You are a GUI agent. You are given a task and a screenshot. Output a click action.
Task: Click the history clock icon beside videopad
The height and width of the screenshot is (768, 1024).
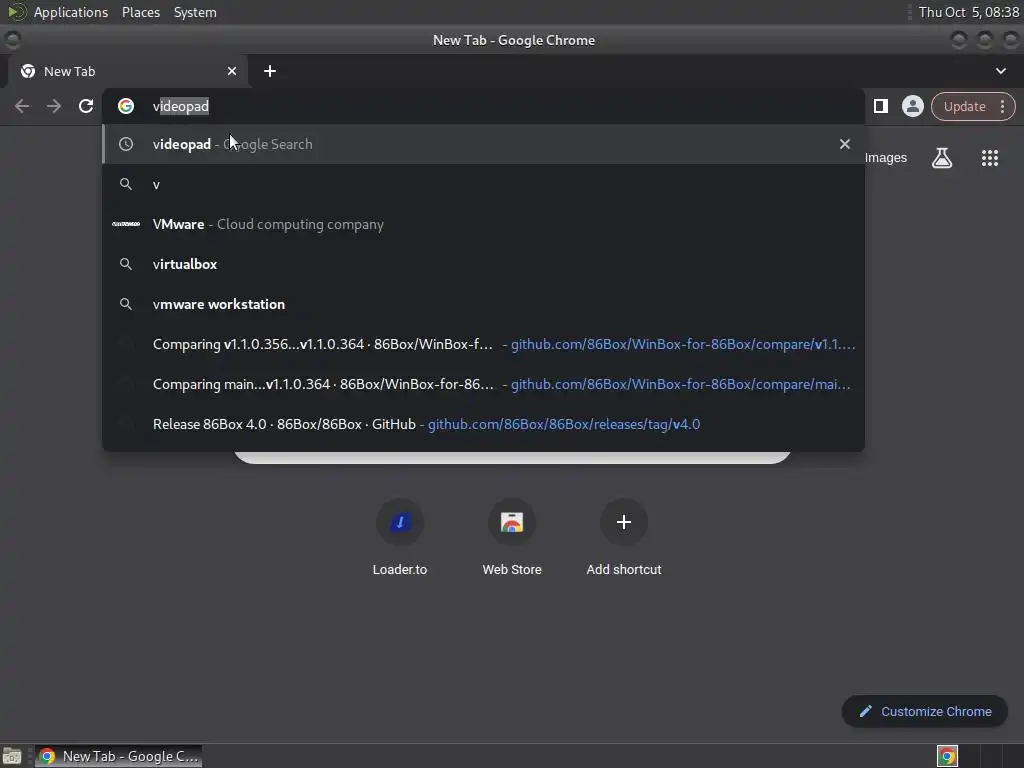[126, 144]
